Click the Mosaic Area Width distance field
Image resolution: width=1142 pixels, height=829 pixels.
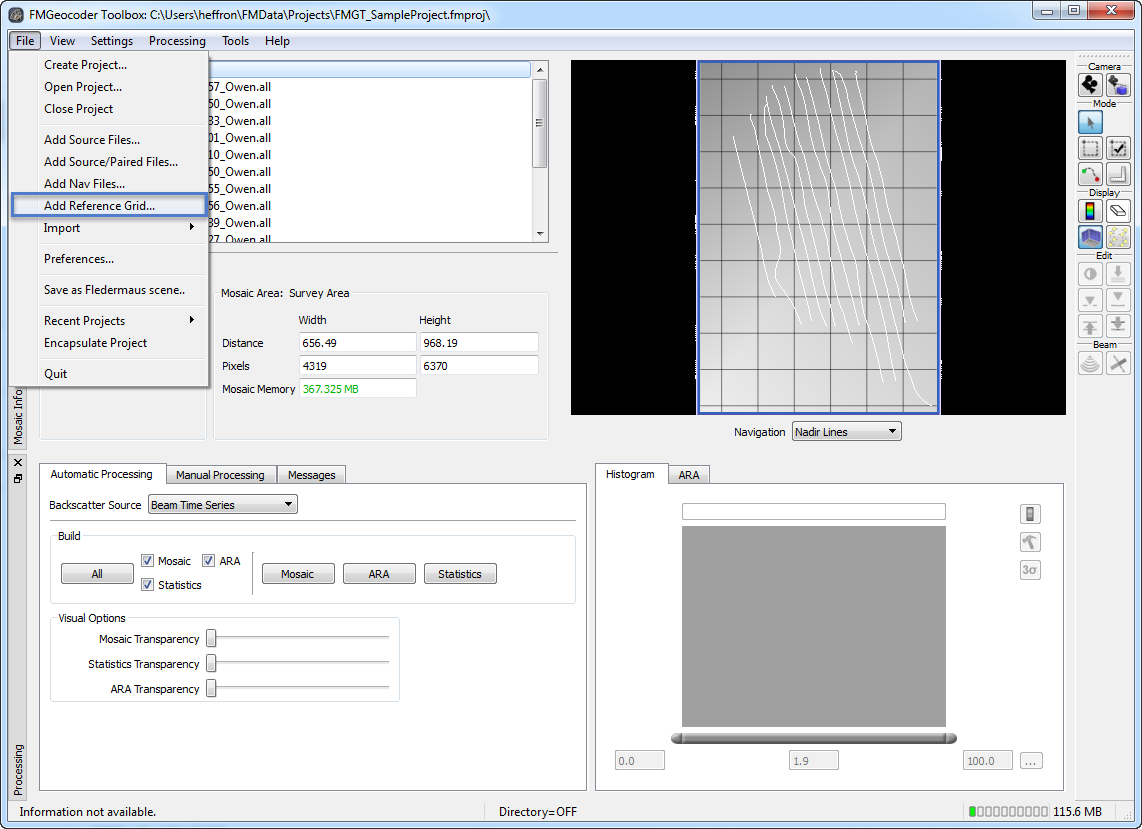click(x=356, y=343)
